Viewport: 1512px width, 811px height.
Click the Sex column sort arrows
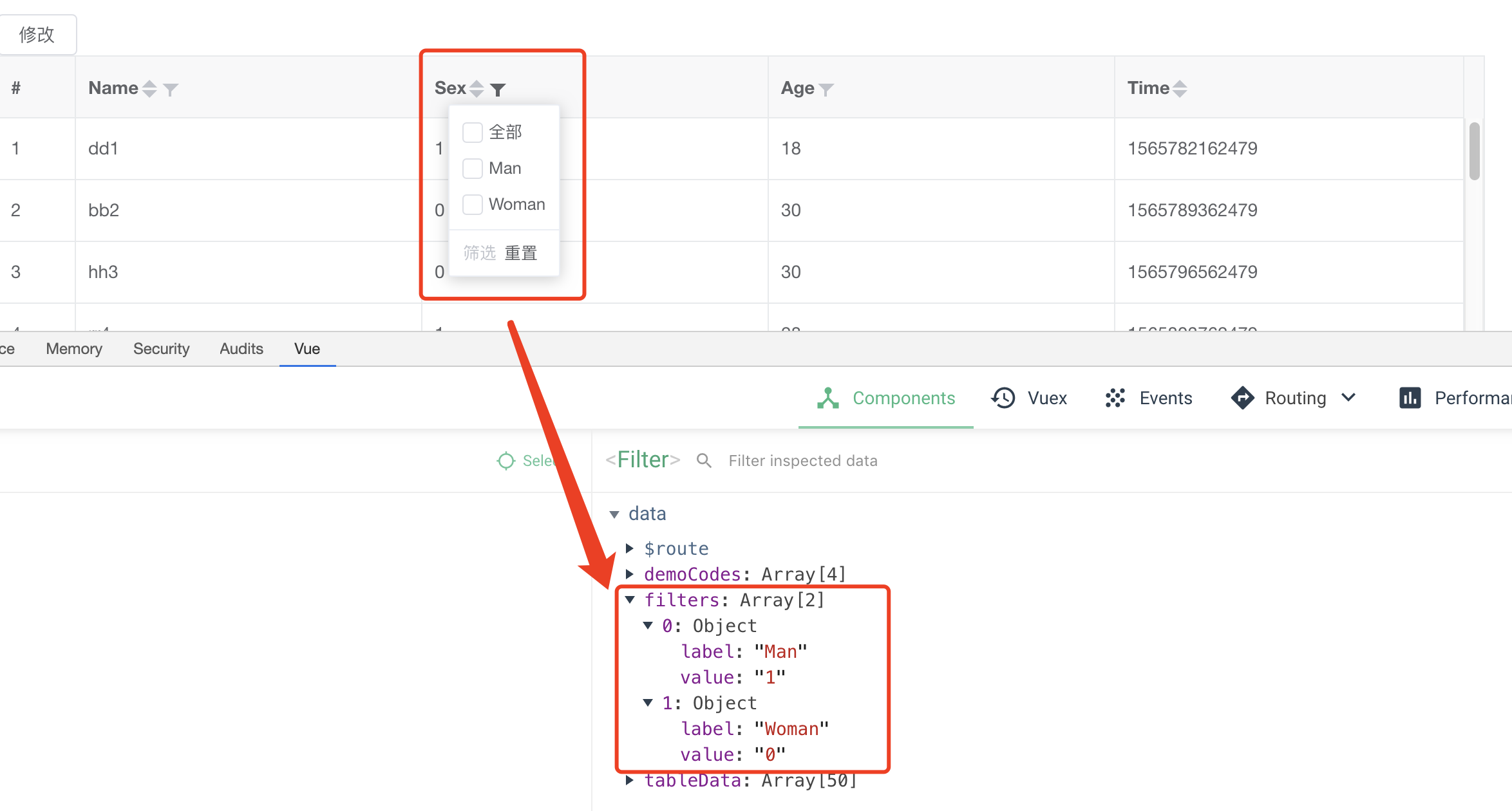pos(476,88)
